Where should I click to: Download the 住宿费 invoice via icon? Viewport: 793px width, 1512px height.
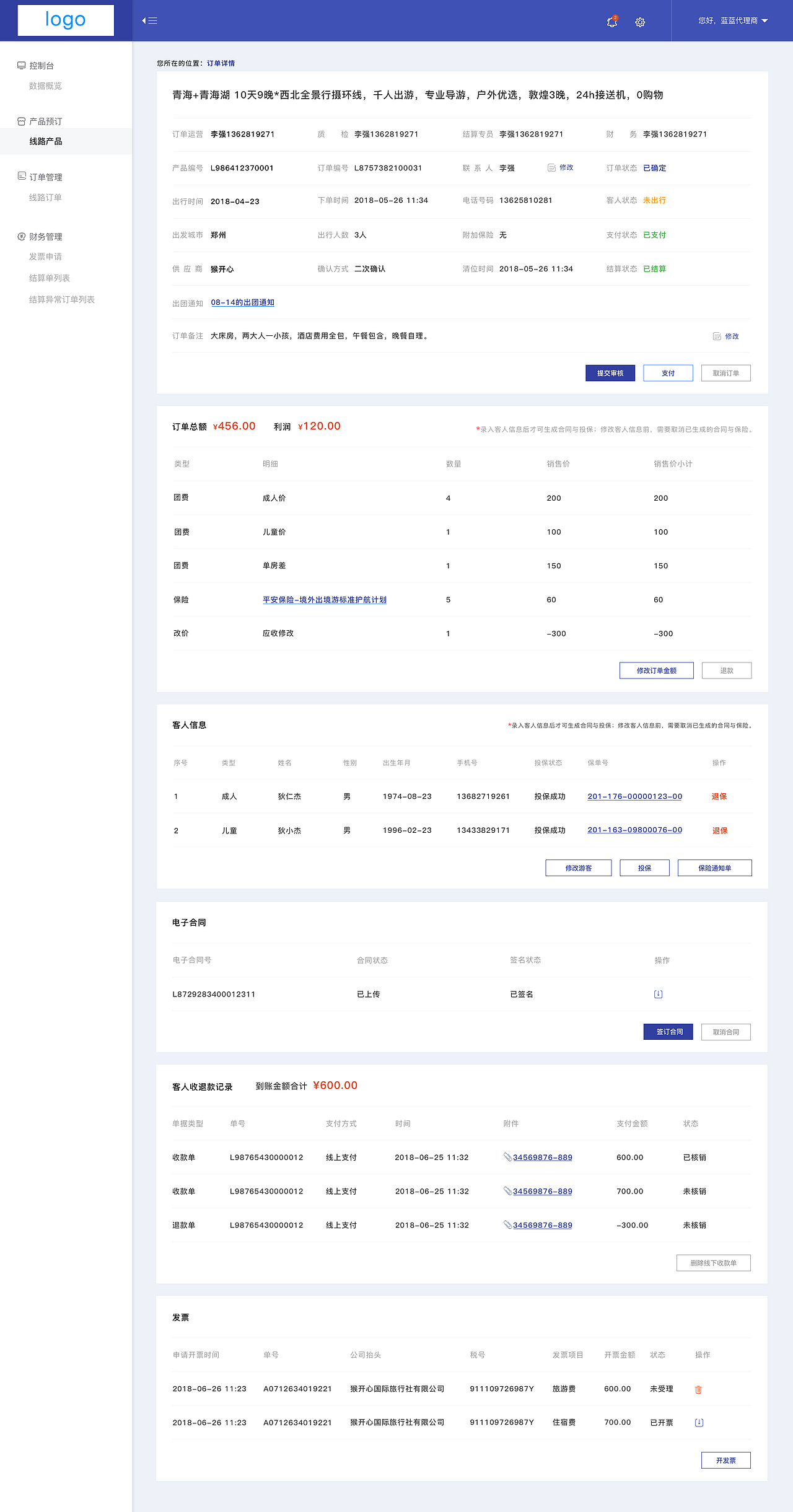[x=699, y=1422]
